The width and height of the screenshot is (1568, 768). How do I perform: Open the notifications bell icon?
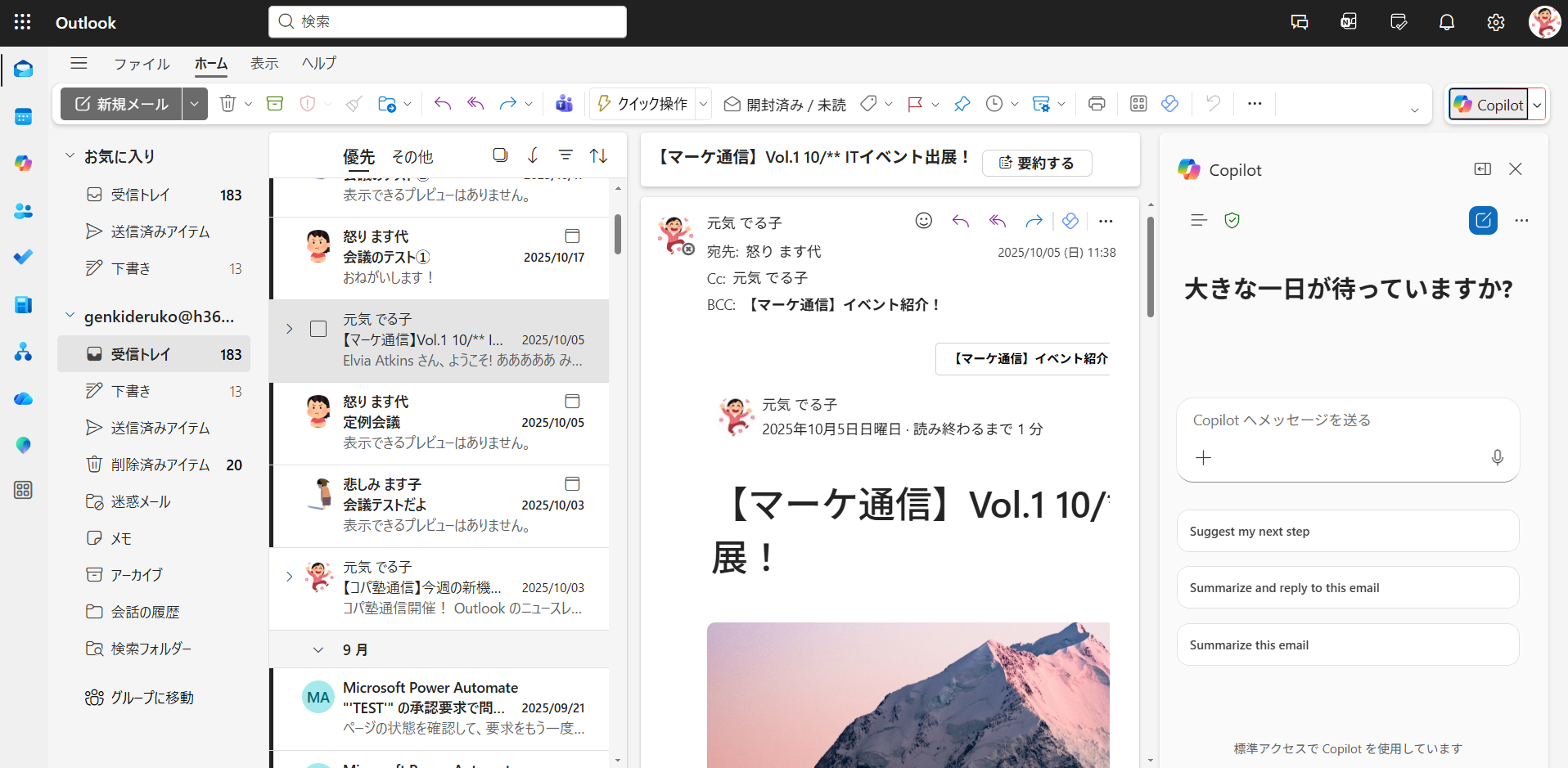pyautogui.click(x=1447, y=23)
